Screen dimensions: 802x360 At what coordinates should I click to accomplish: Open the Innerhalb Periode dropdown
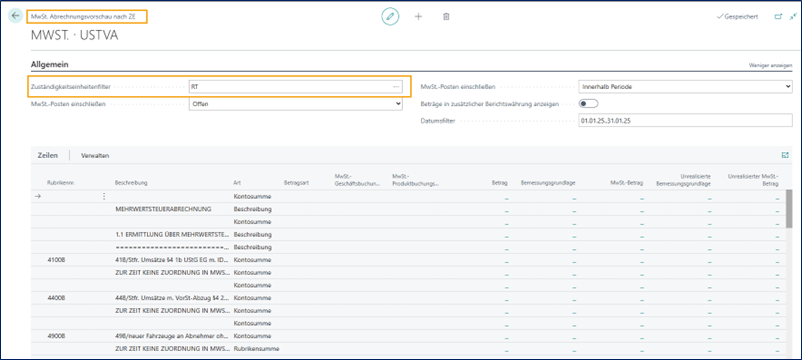pyautogui.click(x=685, y=87)
